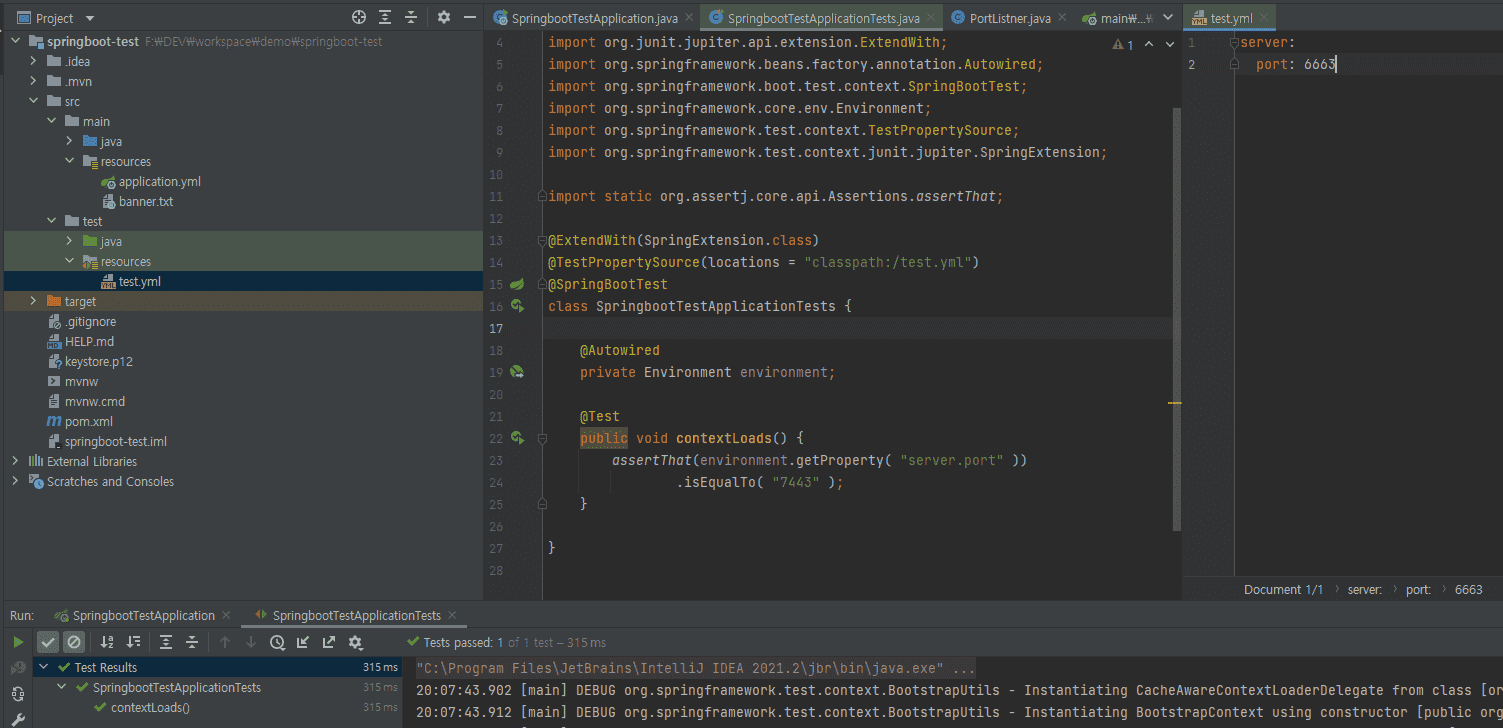The width and height of the screenshot is (1503, 728).
Task: Collapse springboot-test root node
Action: [15, 42]
